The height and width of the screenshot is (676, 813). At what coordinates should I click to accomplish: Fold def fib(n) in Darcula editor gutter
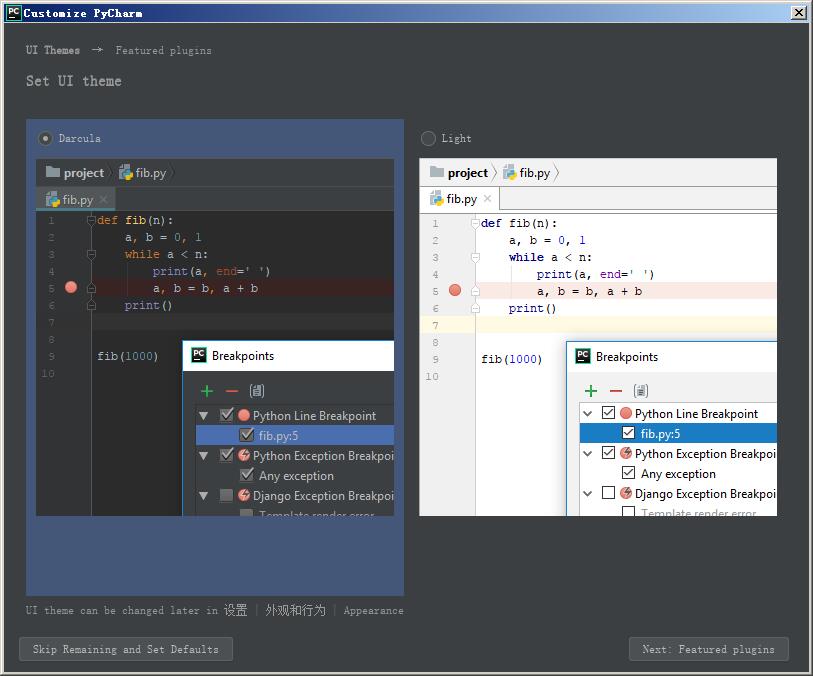[91, 220]
